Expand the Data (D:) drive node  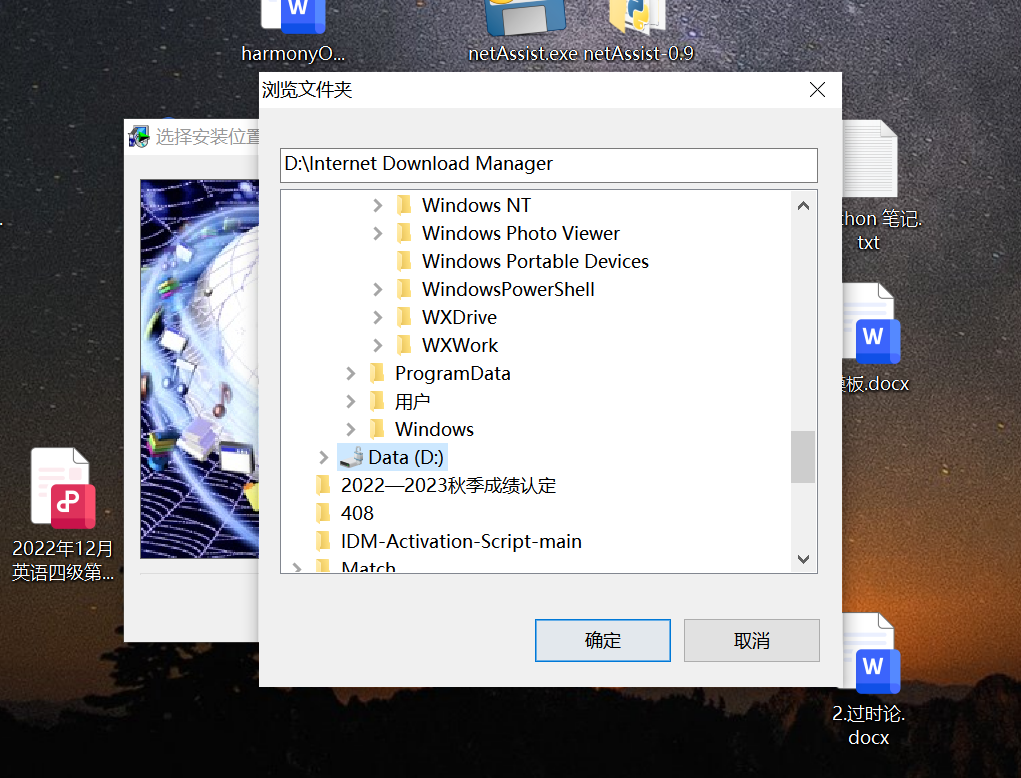tap(324, 458)
